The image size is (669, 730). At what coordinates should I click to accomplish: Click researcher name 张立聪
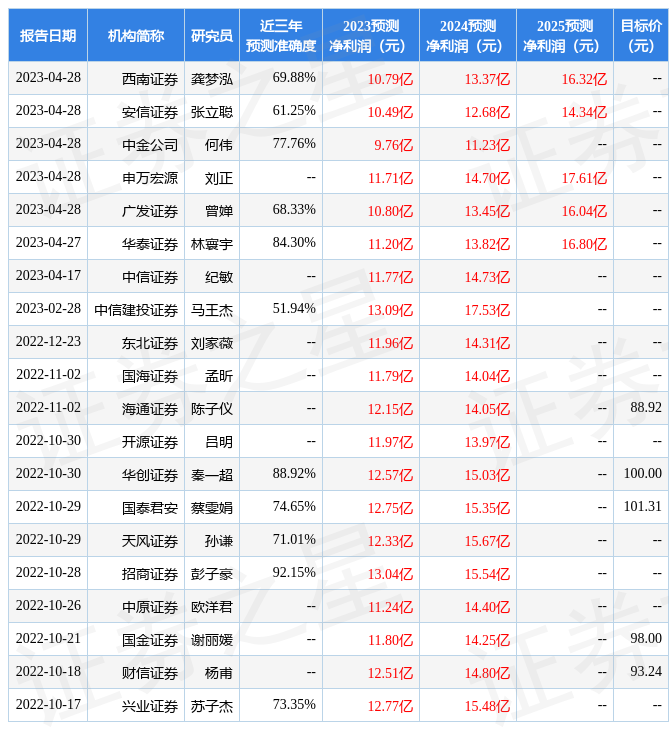(212, 112)
